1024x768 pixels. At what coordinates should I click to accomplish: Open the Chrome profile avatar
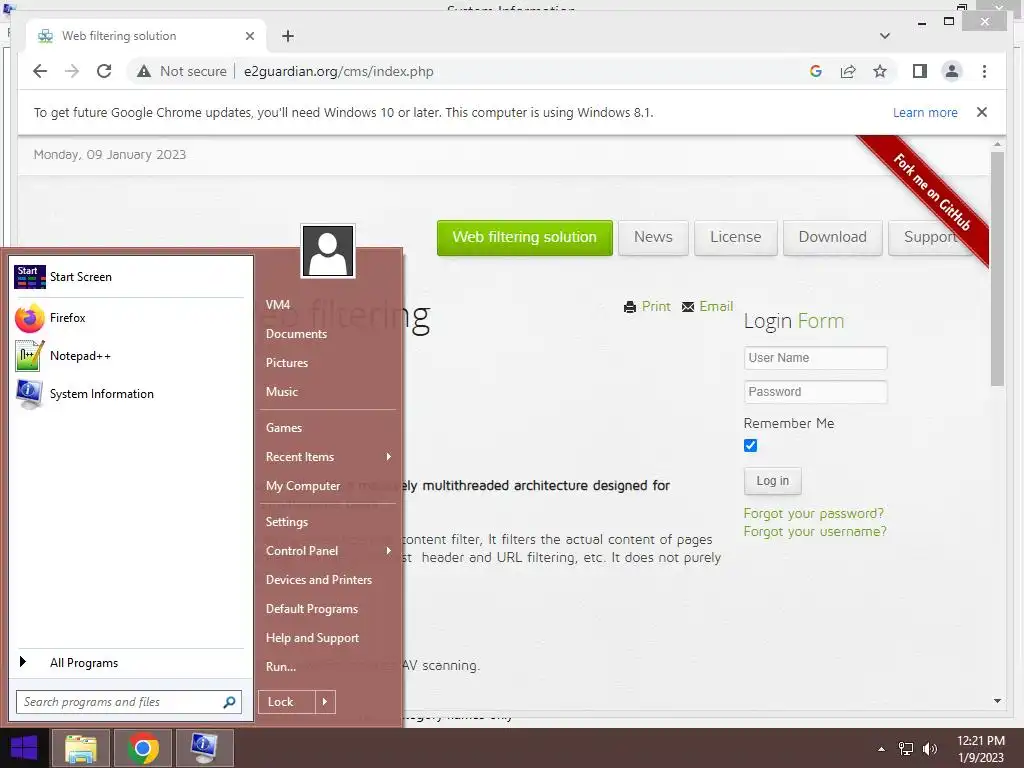(952, 71)
